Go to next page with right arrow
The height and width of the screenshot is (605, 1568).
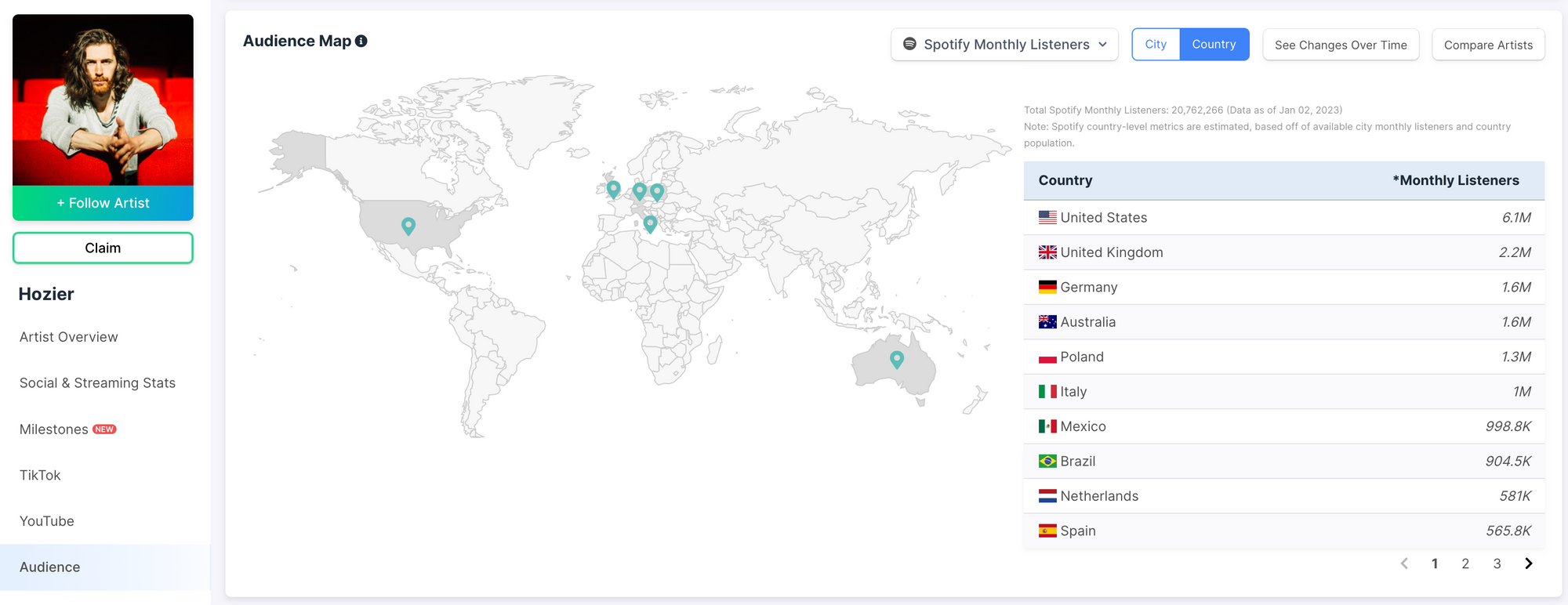[x=1528, y=563]
